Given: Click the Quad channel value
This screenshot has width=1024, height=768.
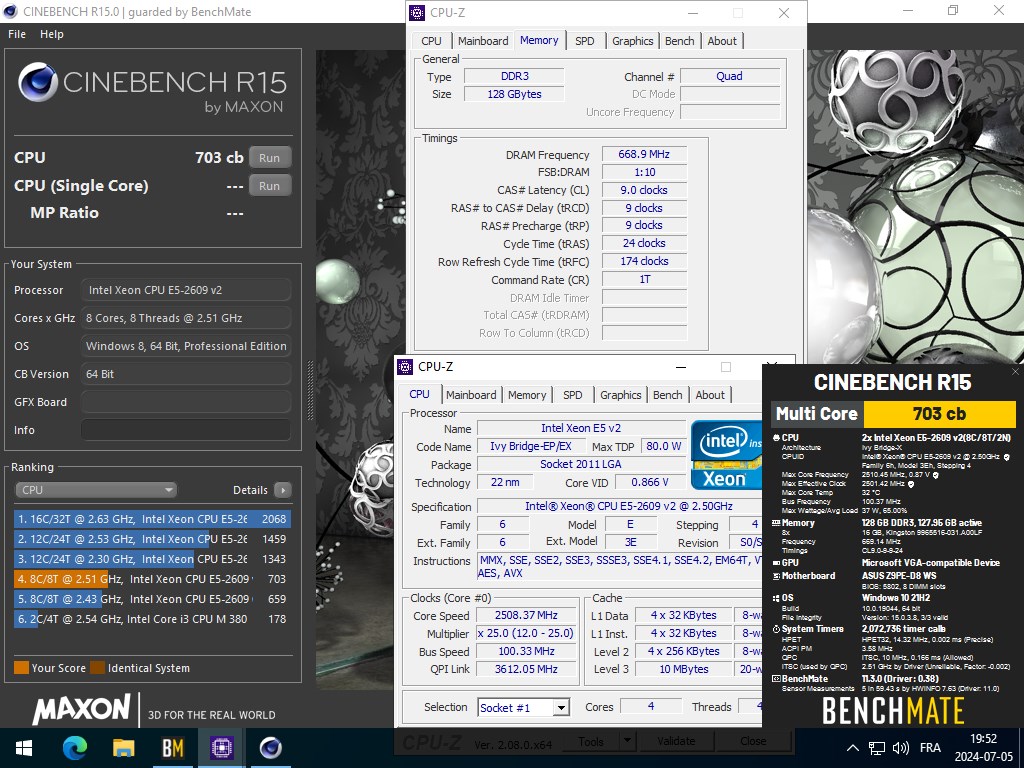Looking at the screenshot, I should 729,76.
